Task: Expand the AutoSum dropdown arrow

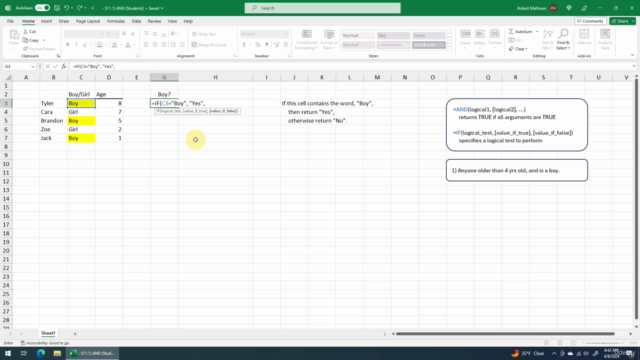Action: click(537, 31)
